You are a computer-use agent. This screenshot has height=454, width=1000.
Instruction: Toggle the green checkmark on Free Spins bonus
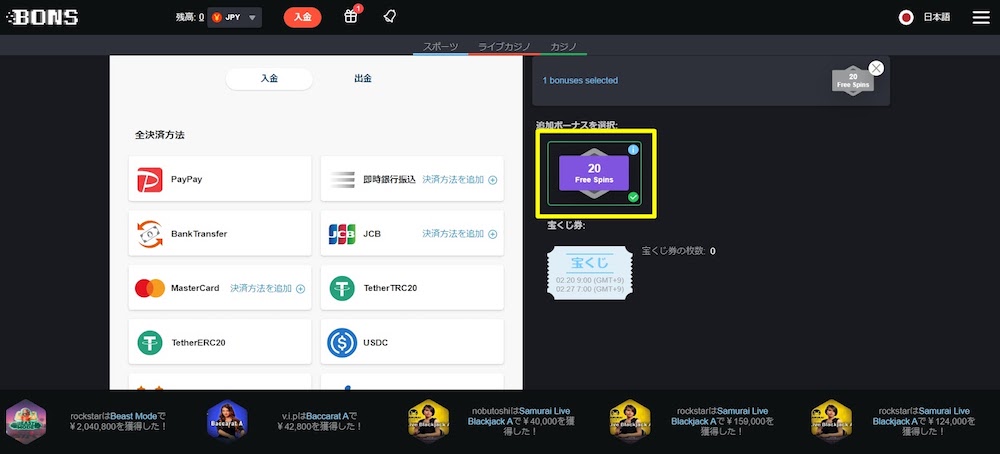(632, 198)
